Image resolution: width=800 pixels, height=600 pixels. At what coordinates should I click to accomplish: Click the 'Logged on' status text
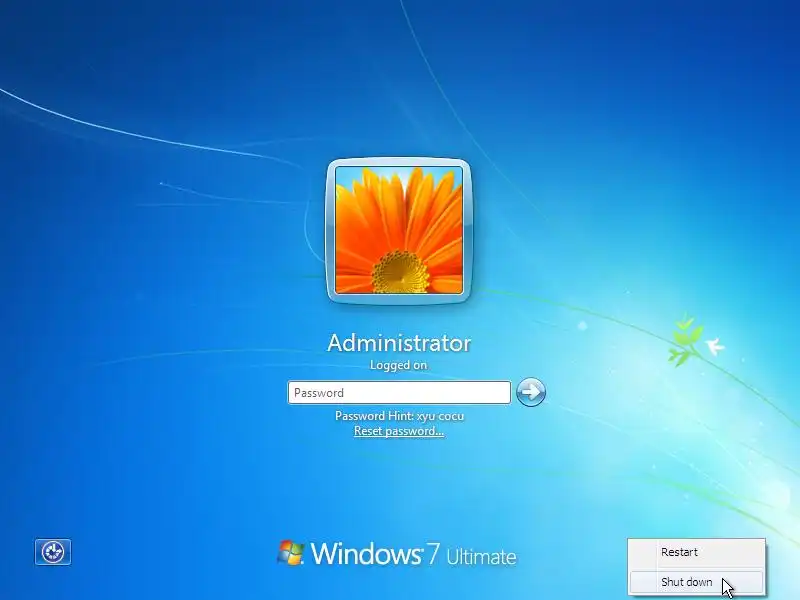click(398, 365)
